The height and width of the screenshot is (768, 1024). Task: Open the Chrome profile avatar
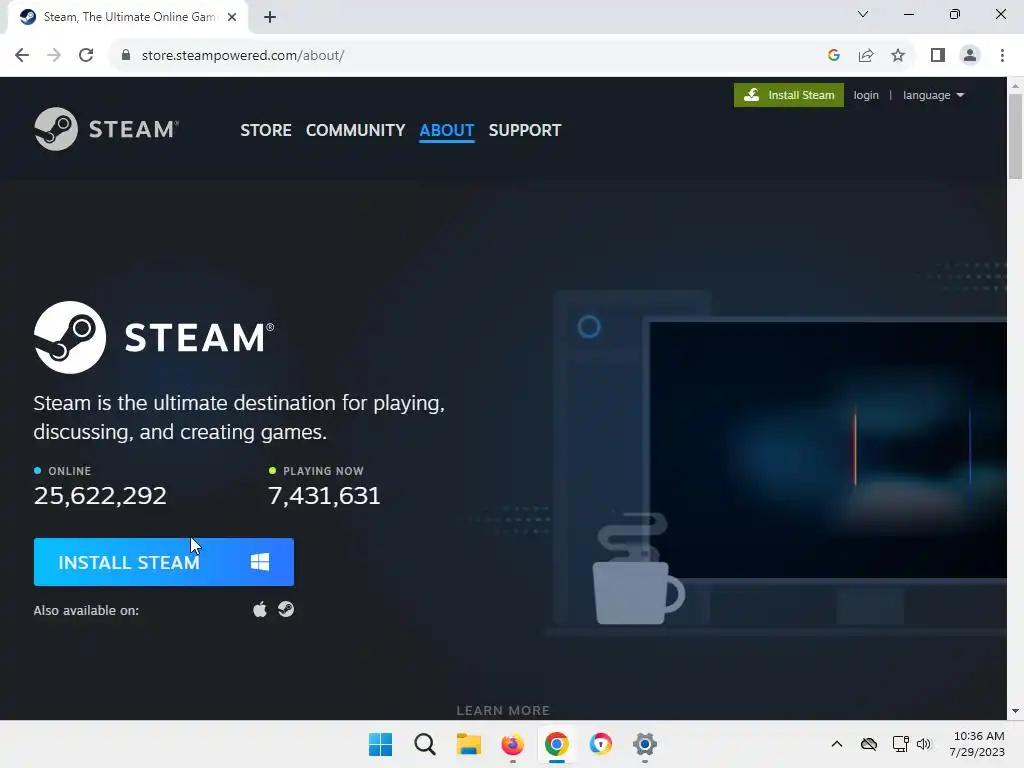pyautogui.click(x=970, y=56)
